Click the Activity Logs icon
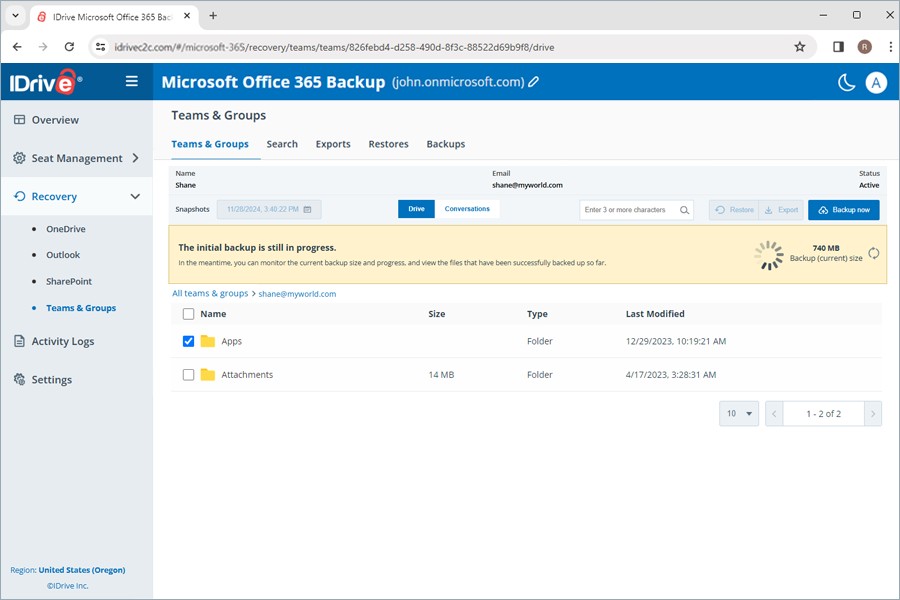 [x=20, y=341]
